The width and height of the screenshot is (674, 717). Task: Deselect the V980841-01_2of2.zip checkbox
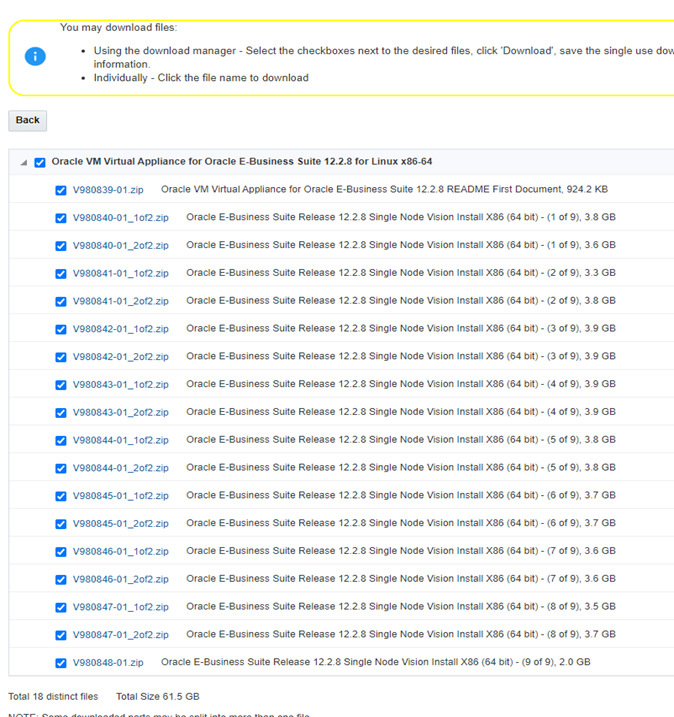click(x=61, y=301)
